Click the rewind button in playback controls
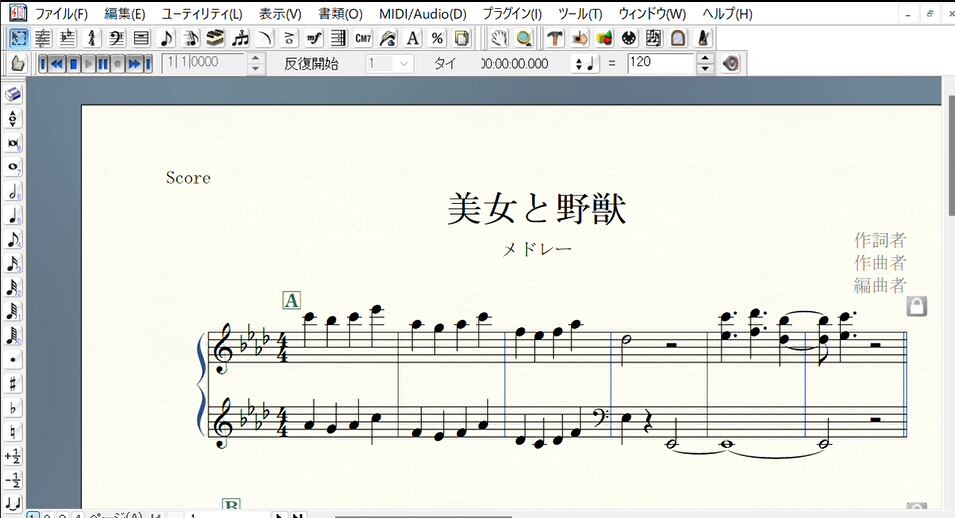This screenshot has width=955, height=518. click(x=57, y=64)
